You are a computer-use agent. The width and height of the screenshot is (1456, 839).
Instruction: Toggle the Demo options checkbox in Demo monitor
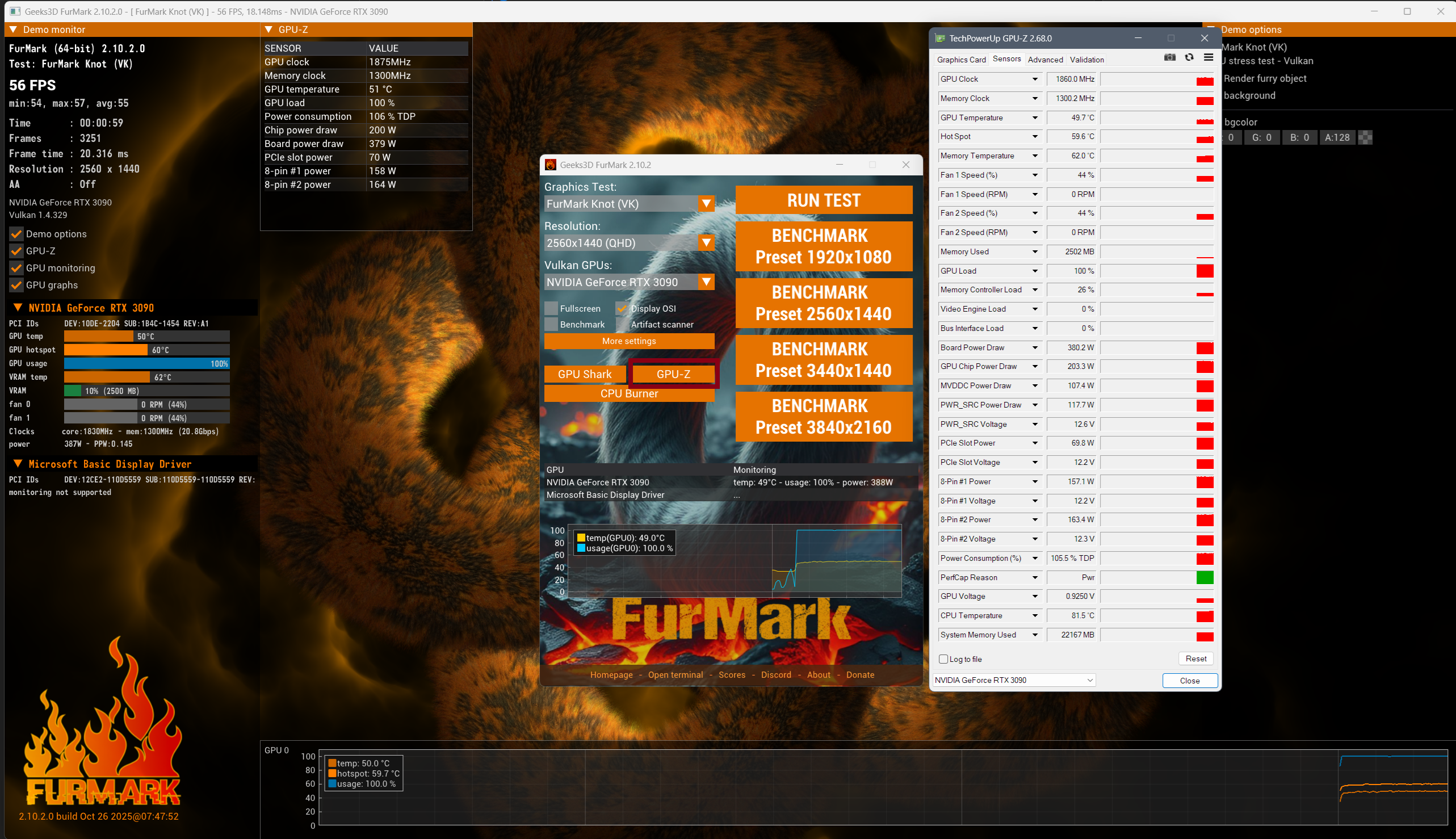[16, 234]
